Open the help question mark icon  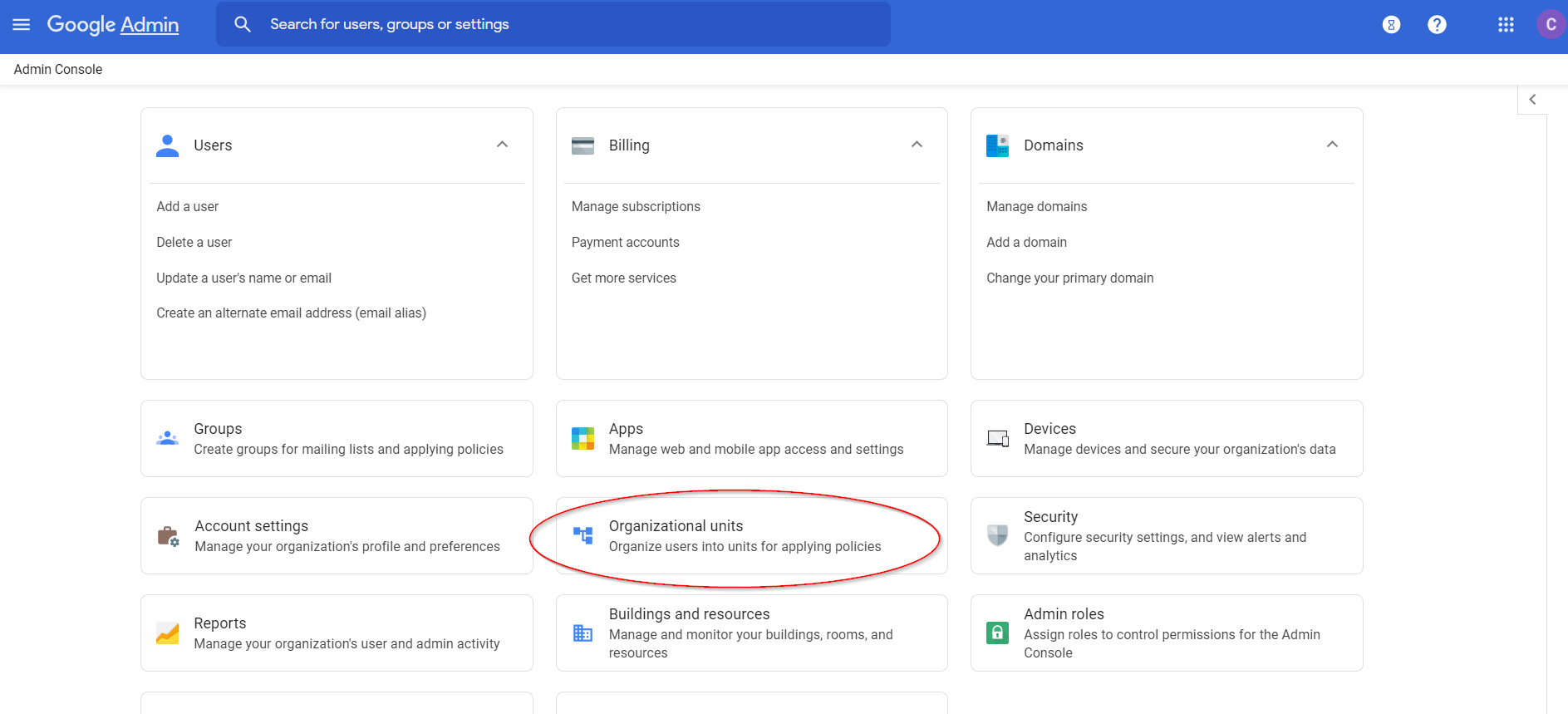1437,25
